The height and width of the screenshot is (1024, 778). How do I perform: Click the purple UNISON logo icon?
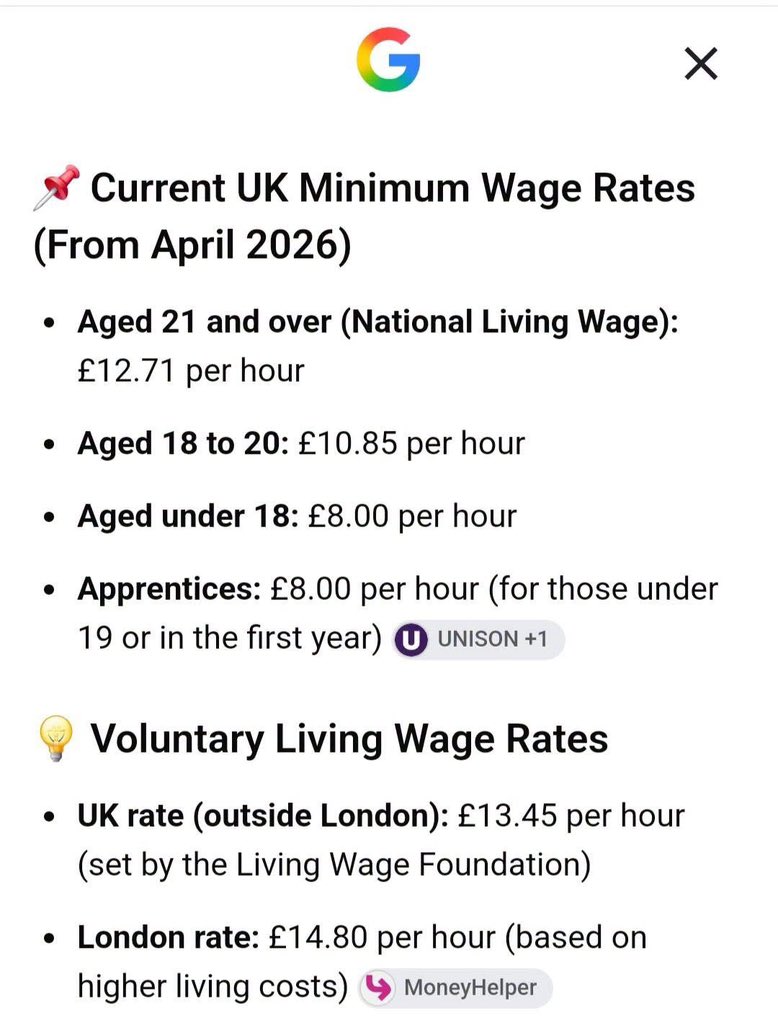click(411, 639)
